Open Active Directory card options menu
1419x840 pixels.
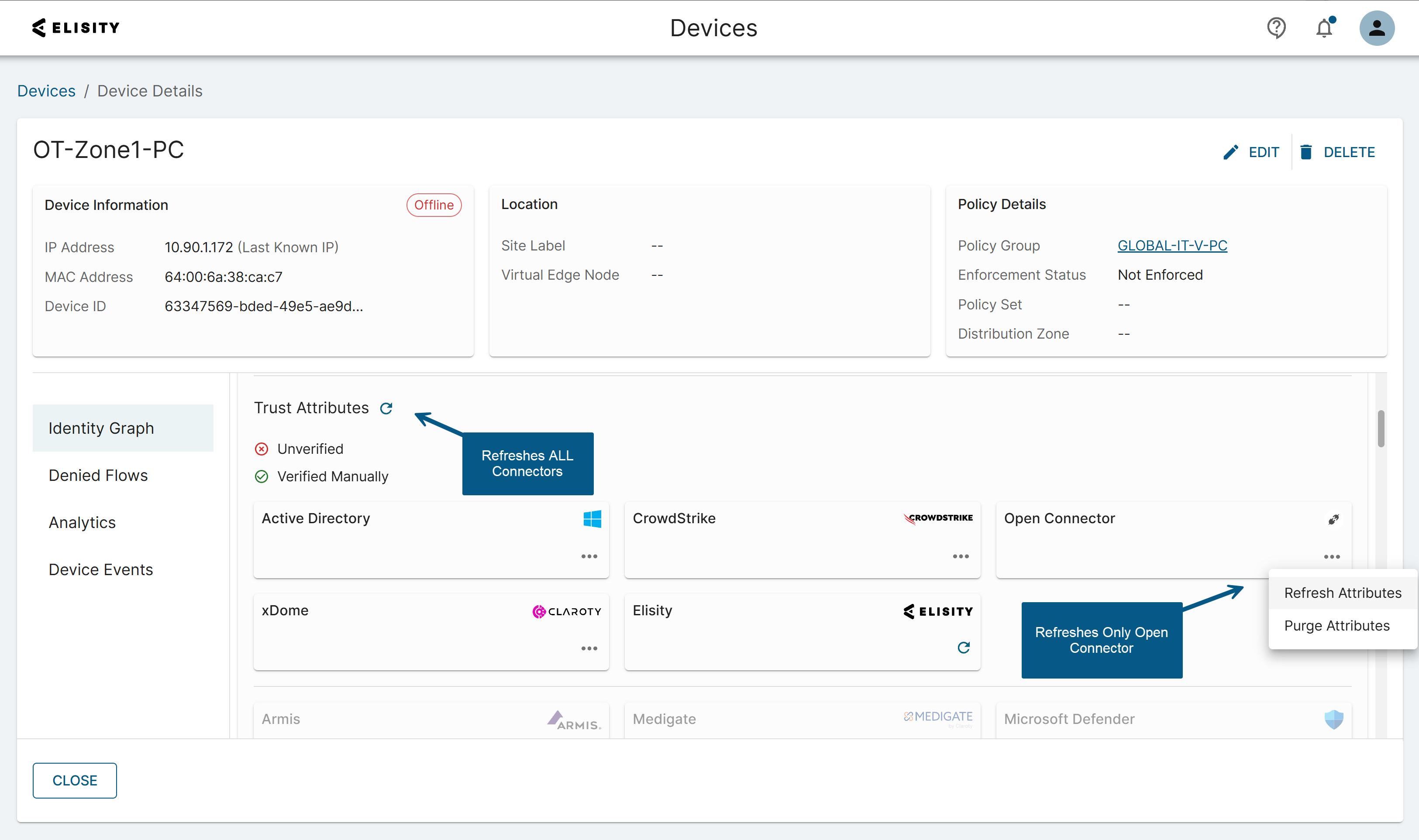pos(589,556)
